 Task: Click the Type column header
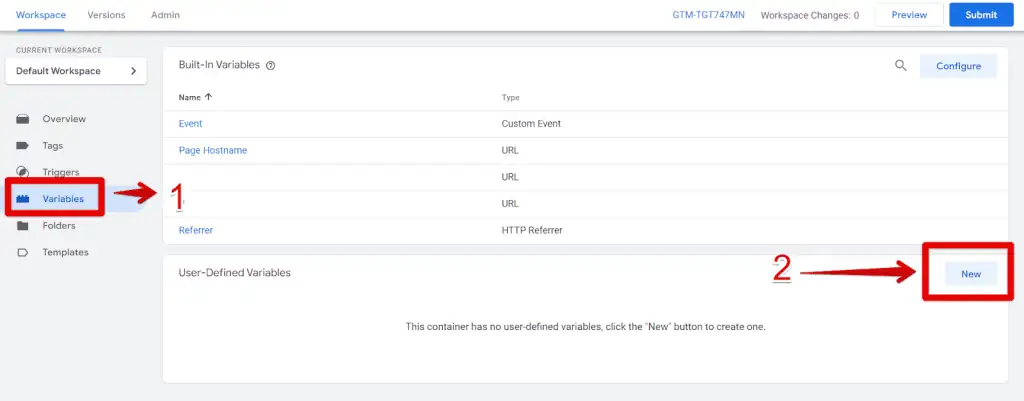click(511, 97)
